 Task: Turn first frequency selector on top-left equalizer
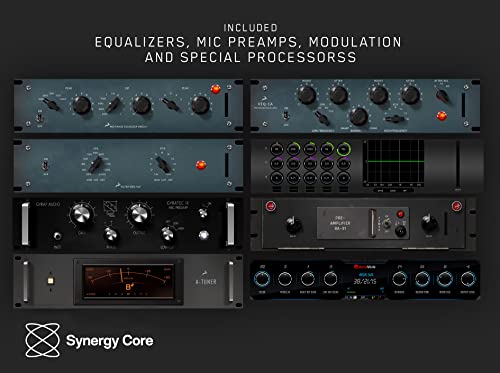point(52,104)
